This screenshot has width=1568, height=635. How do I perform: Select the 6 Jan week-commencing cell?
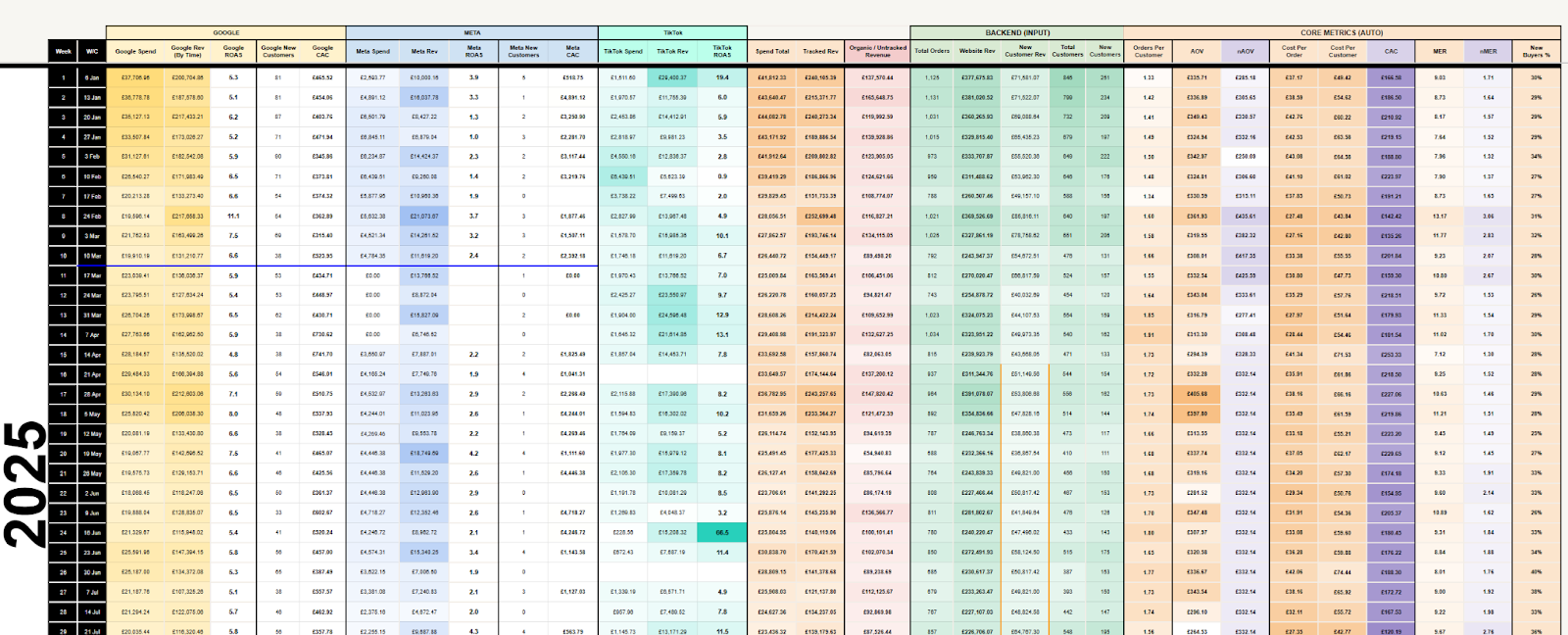[x=92, y=77]
